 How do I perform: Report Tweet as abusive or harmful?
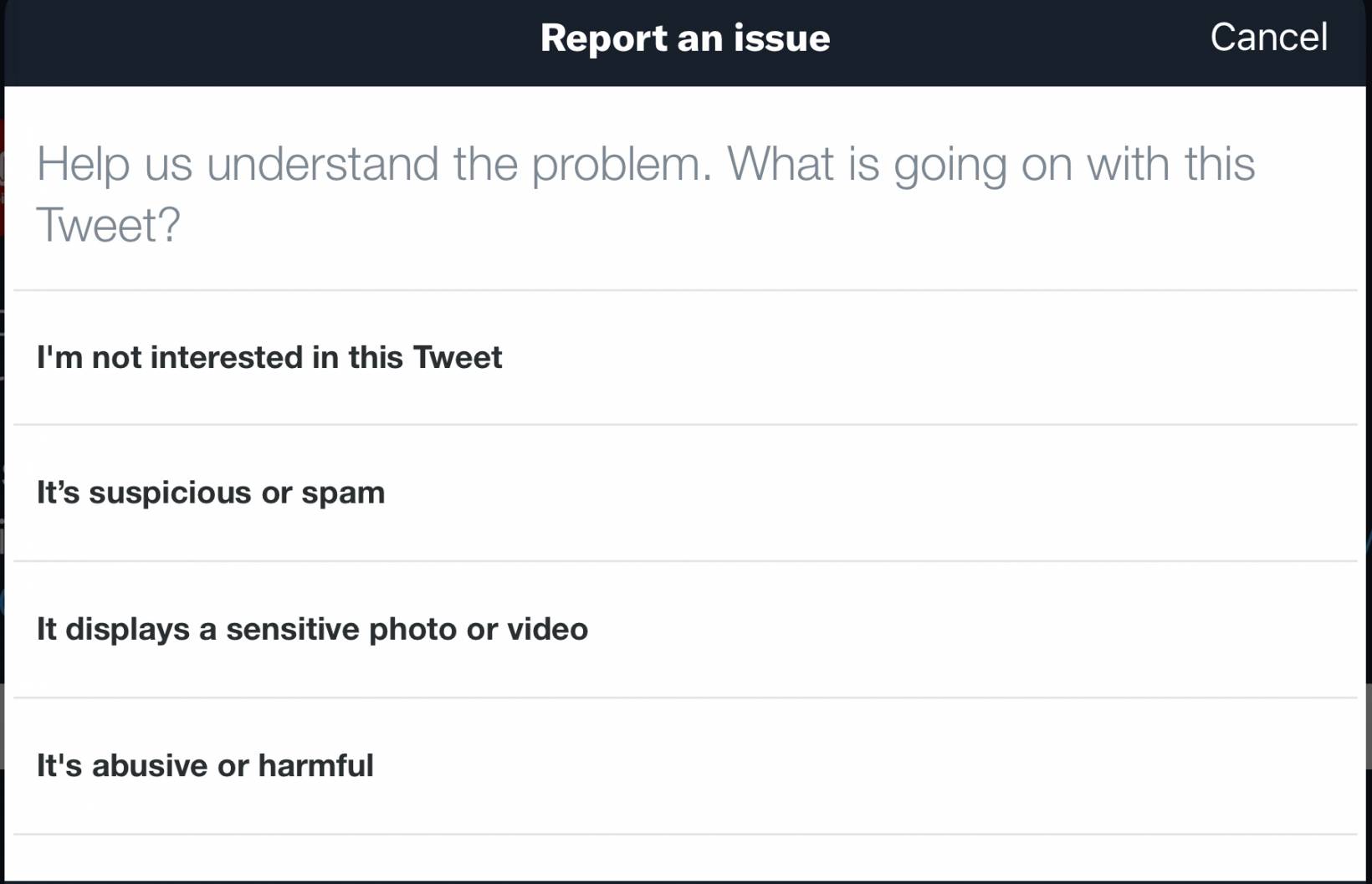pos(205,766)
